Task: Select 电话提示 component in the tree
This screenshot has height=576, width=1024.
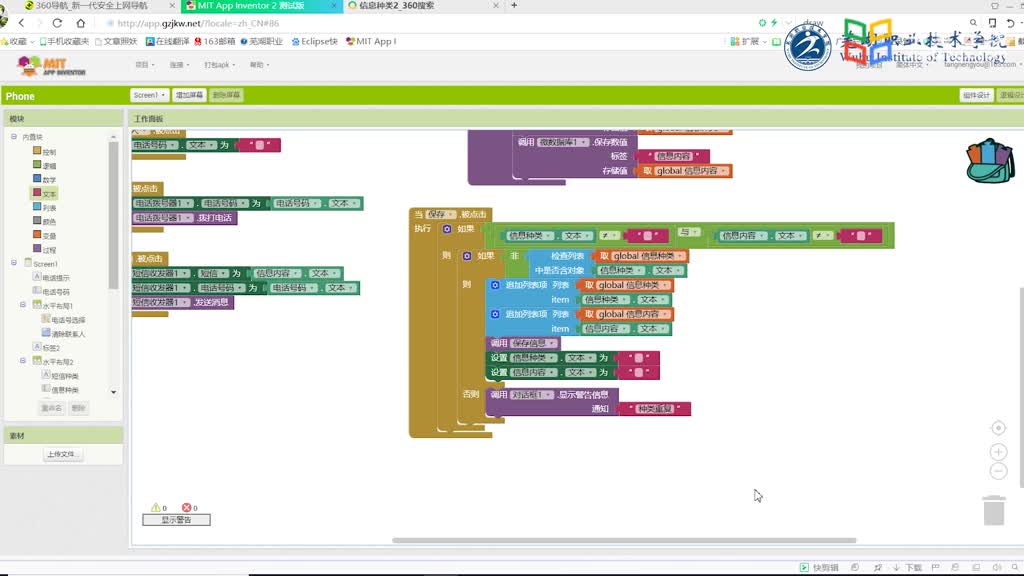Action: [x=52, y=278]
